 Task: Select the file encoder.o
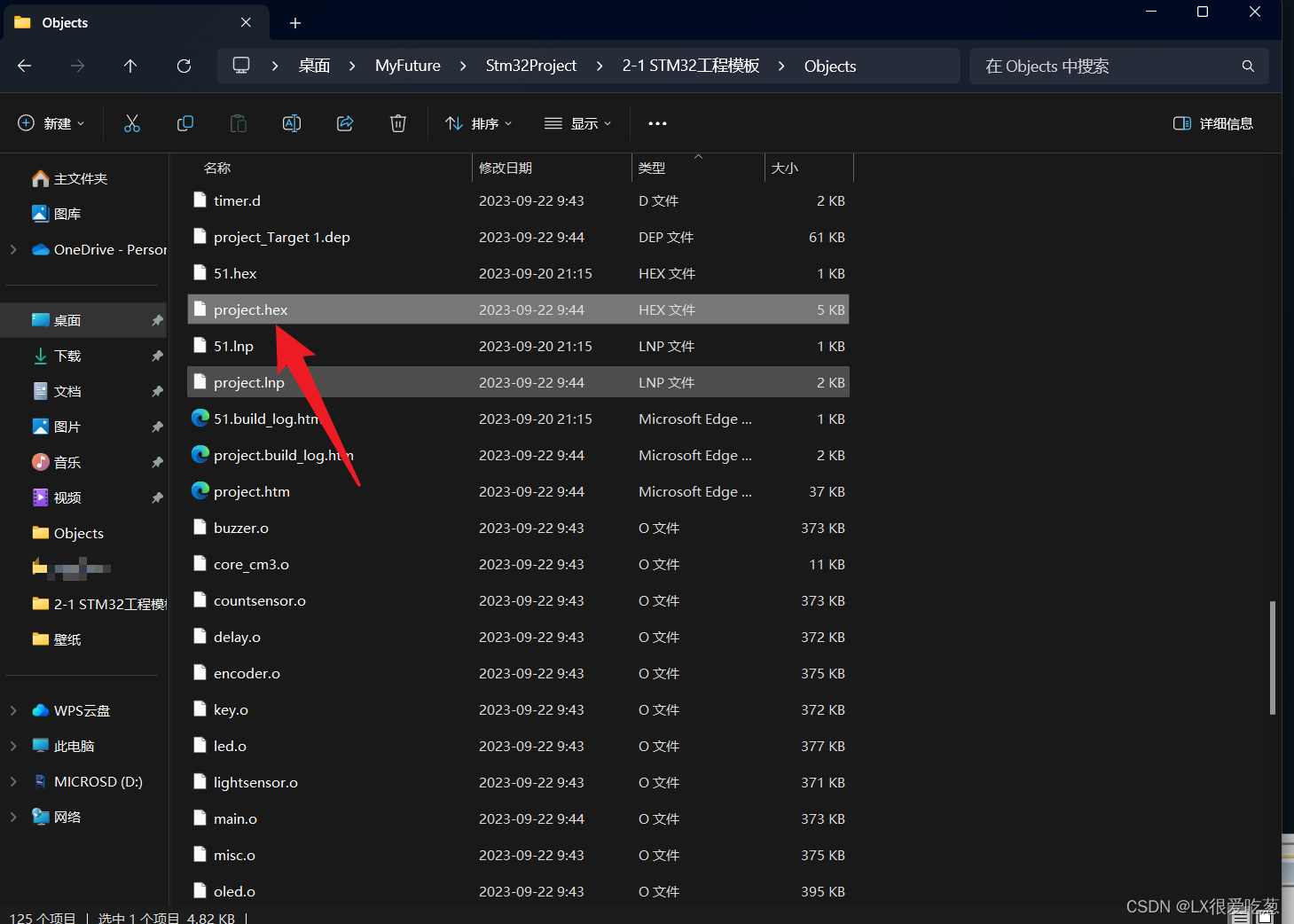pos(519,673)
